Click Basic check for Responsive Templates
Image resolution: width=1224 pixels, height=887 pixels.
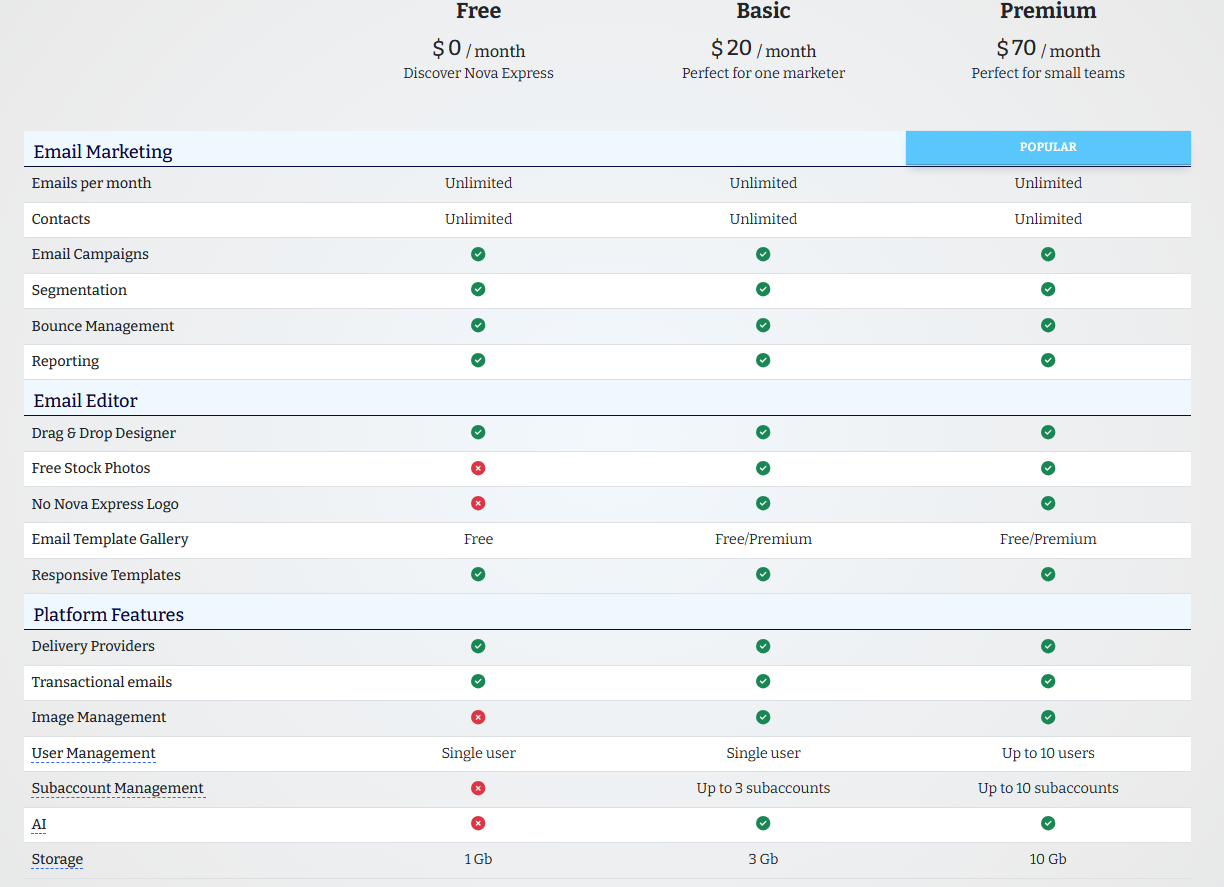(x=763, y=574)
